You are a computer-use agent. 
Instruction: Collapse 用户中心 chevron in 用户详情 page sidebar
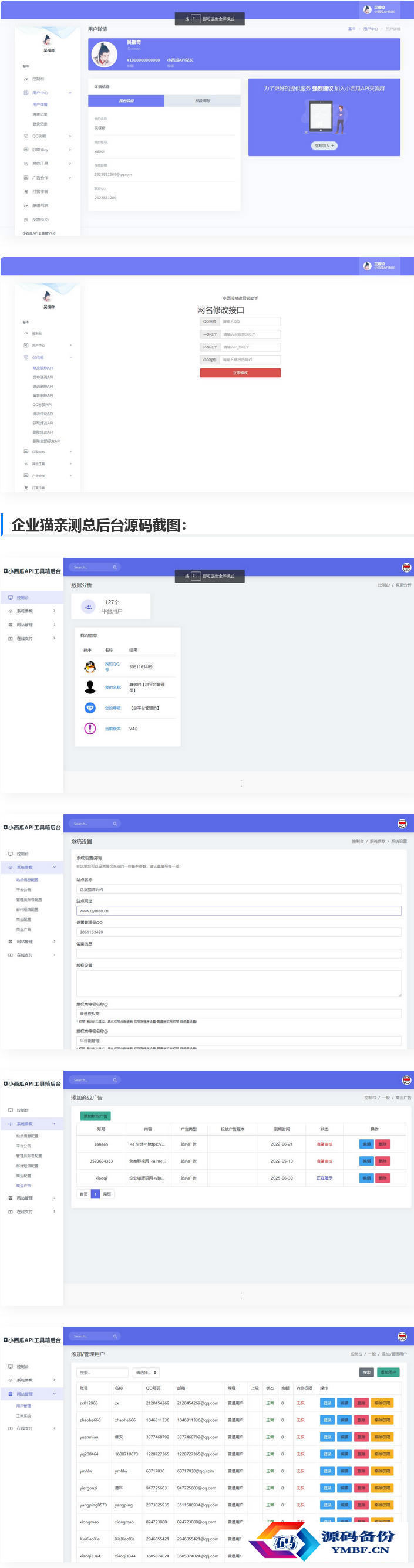coord(70,93)
